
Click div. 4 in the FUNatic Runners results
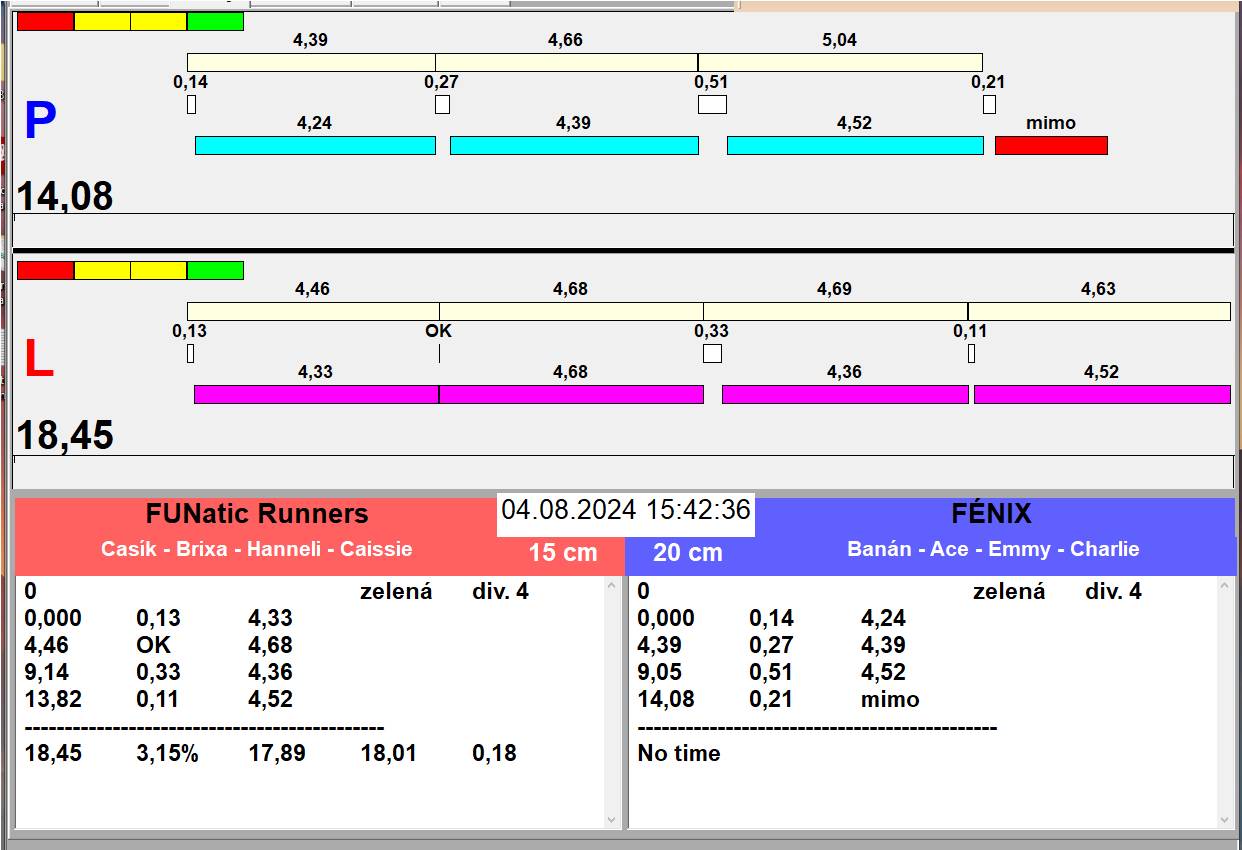500,591
